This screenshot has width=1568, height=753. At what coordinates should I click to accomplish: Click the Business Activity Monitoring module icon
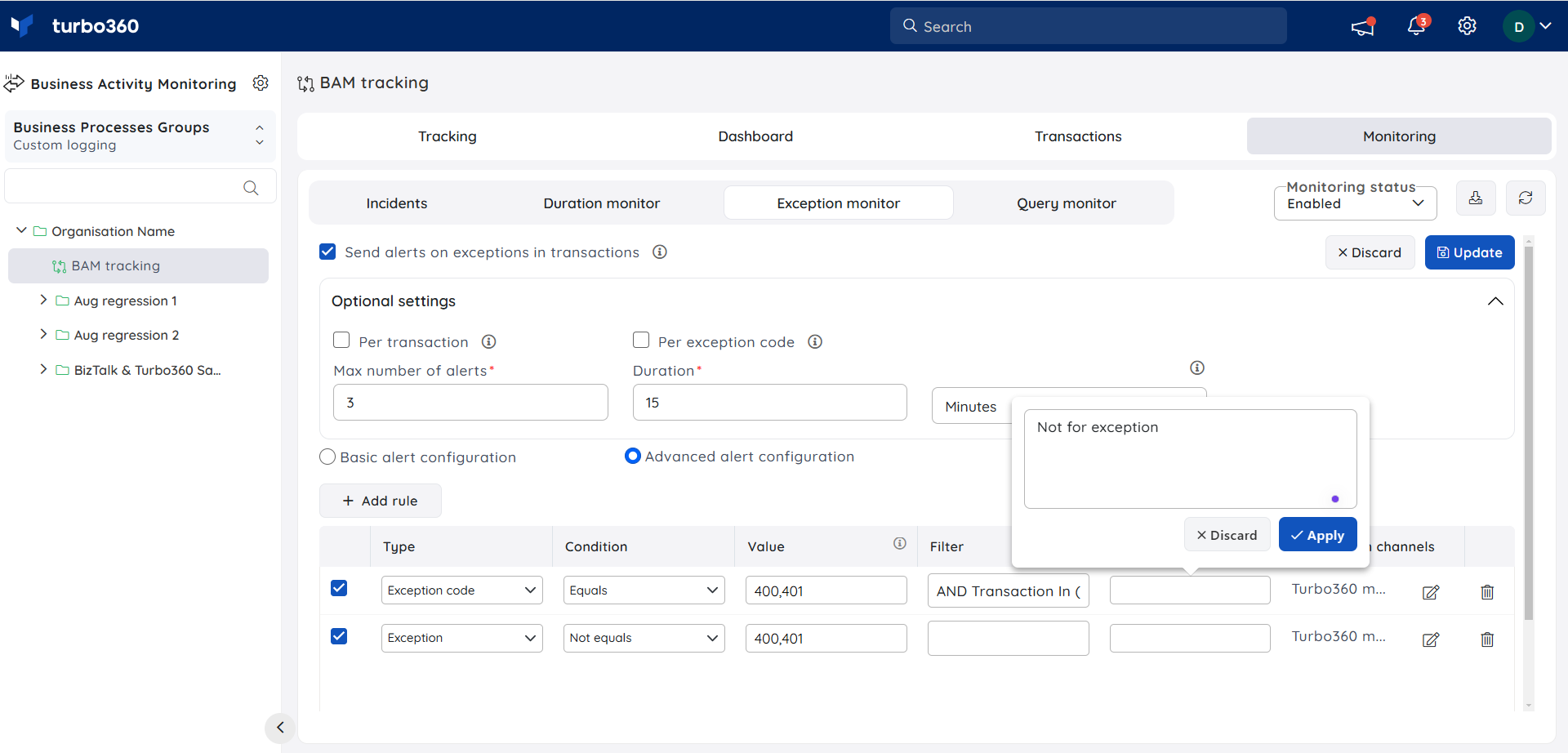(x=14, y=83)
